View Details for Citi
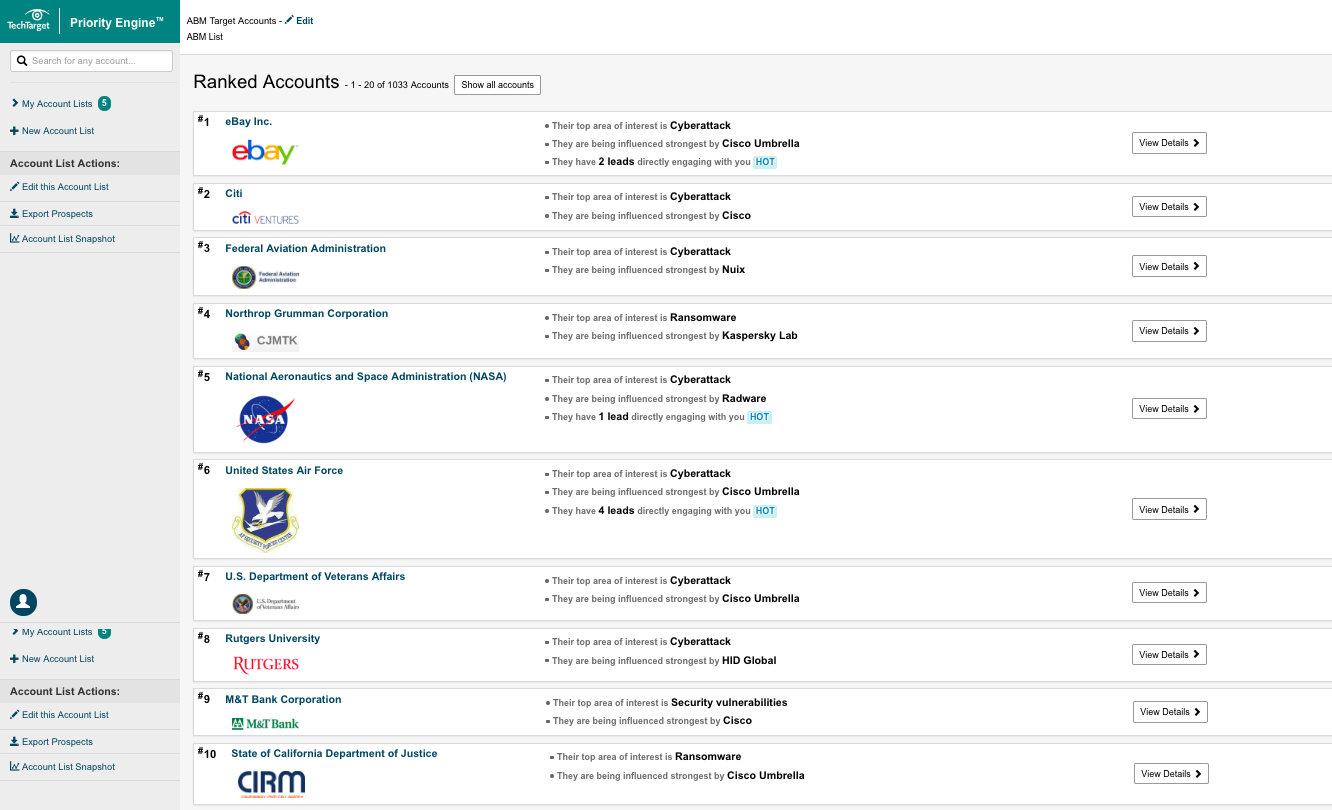The height and width of the screenshot is (810, 1332). 1169,207
